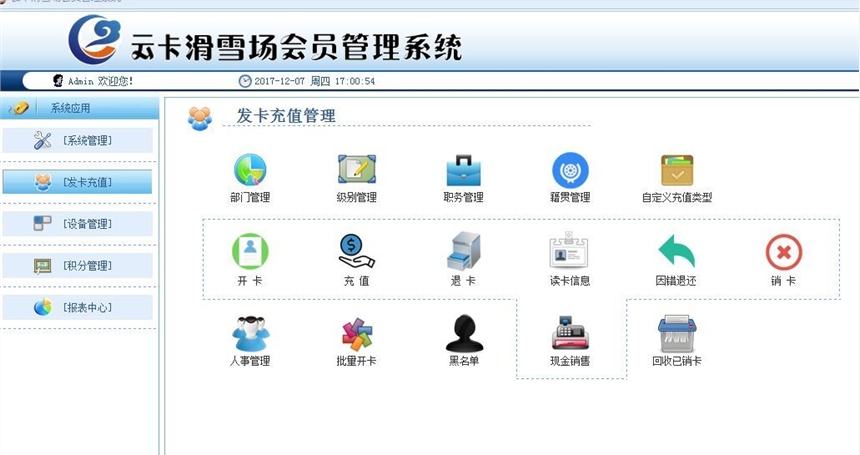Select the 退卡 card return icon

point(463,252)
